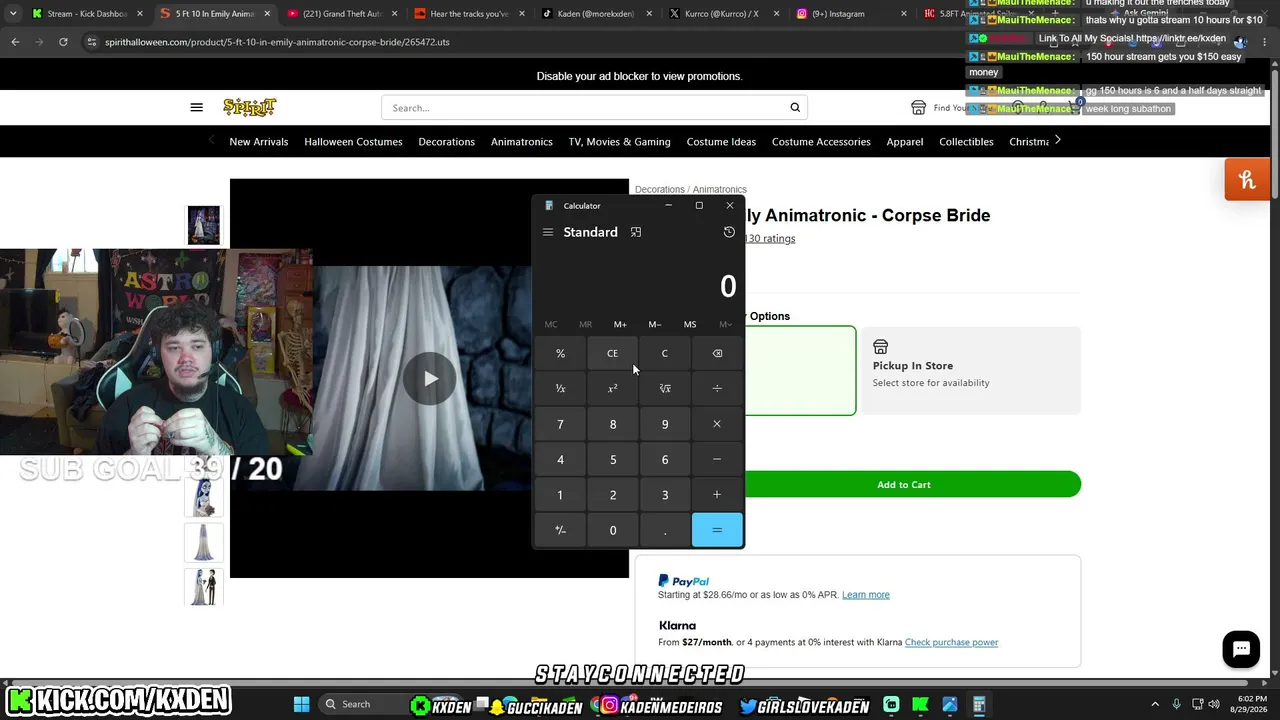1280x720 pixels.
Task: Click digit 0 on the calculator
Action: click(612, 530)
